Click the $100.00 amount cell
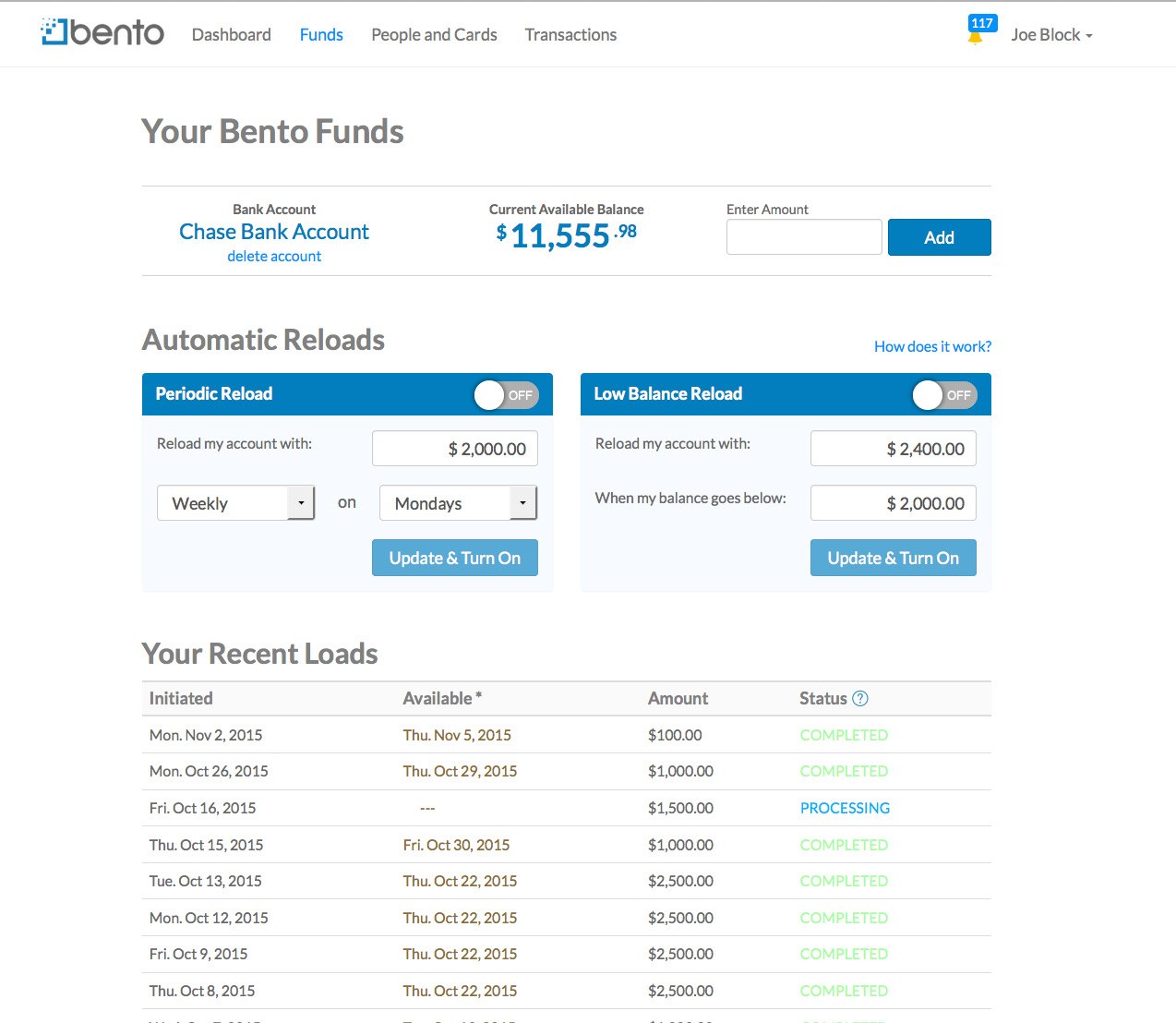 tap(675, 735)
